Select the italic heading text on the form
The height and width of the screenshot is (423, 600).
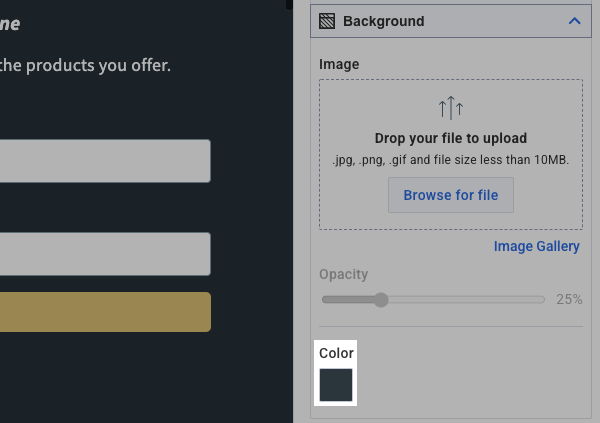pyautogui.click(x=10, y=23)
